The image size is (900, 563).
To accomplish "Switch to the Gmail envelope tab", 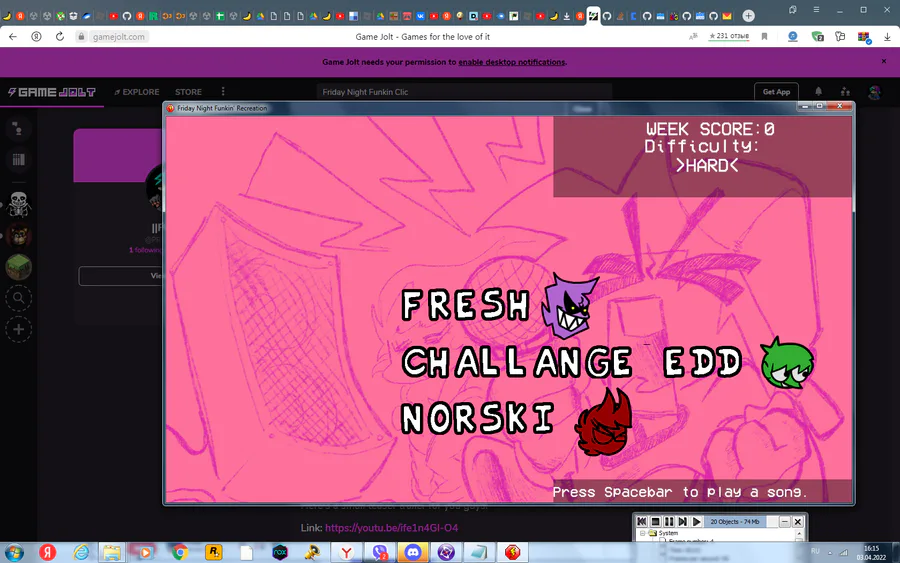I will [727, 16].
